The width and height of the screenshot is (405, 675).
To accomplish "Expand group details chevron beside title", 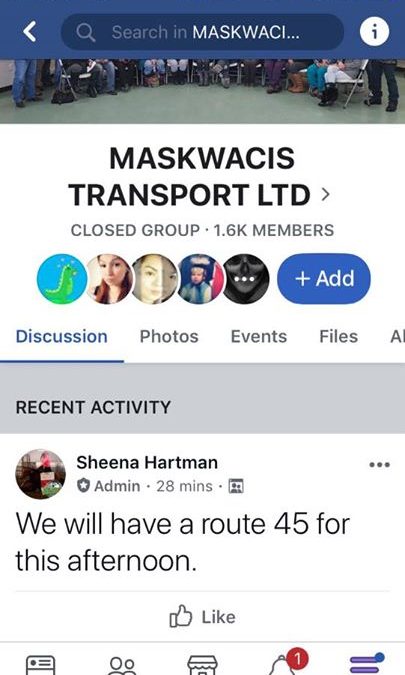I will (x=325, y=195).
